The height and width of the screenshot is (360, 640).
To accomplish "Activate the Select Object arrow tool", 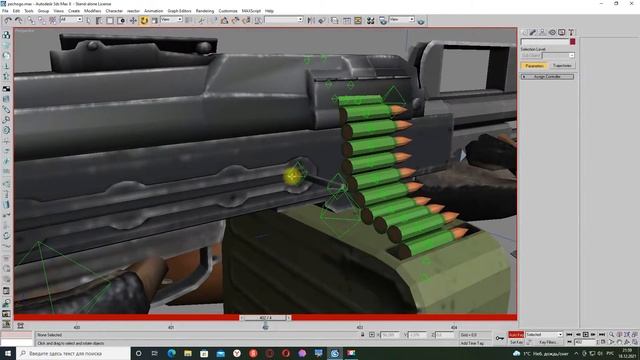I will click(89, 20).
